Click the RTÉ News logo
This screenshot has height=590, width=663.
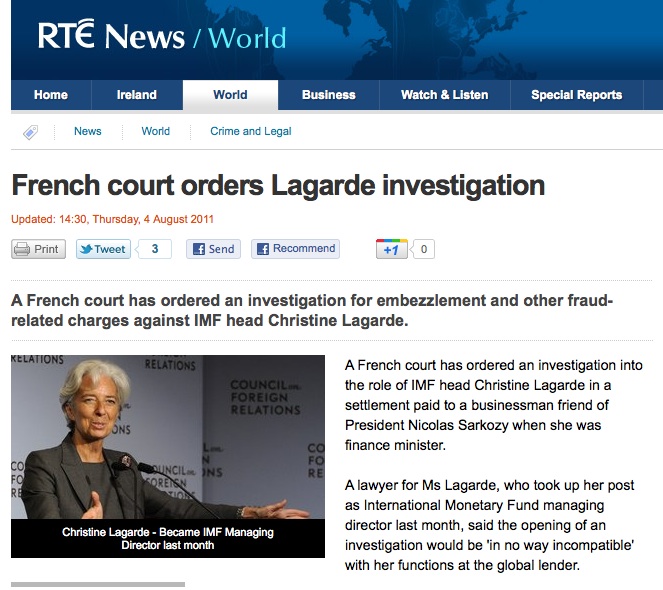pyautogui.click(x=111, y=36)
